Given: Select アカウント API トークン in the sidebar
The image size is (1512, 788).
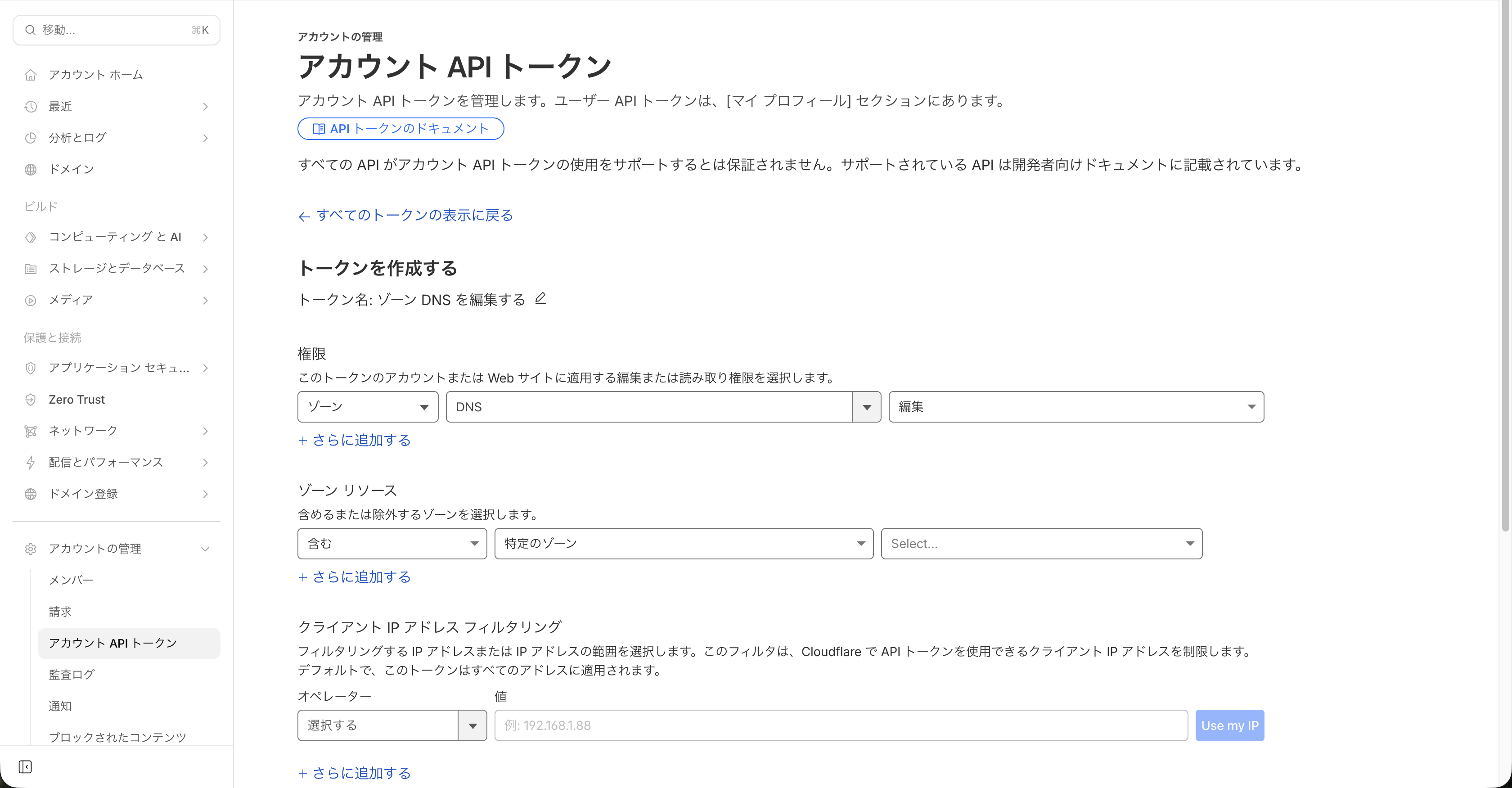Looking at the screenshot, I should pyautogui.click(x=112, y=643).
